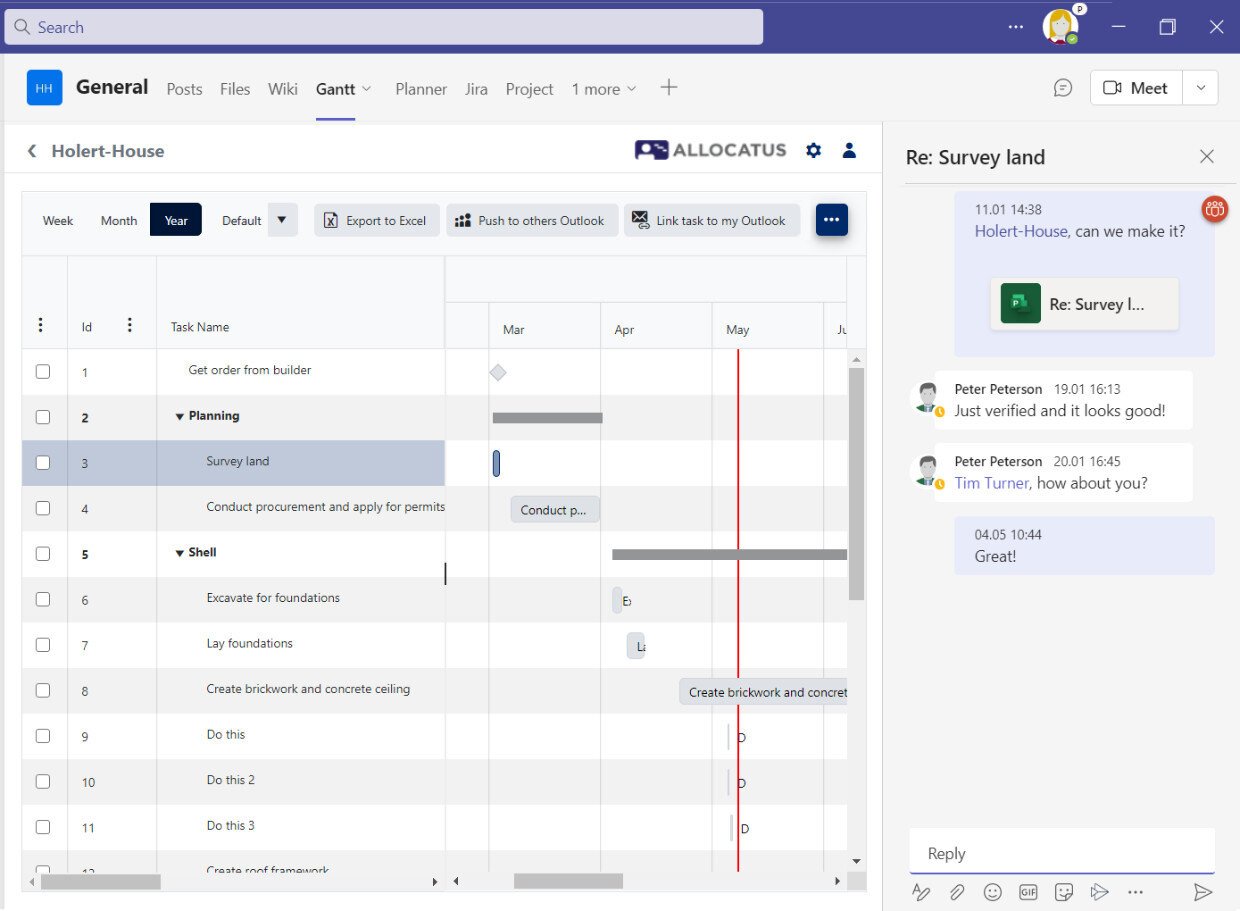The width and height of the screenshot is (1240, 911).
Task: Open the Project file icon in Re: Survey l... card
Action: tap(1021, 303)
